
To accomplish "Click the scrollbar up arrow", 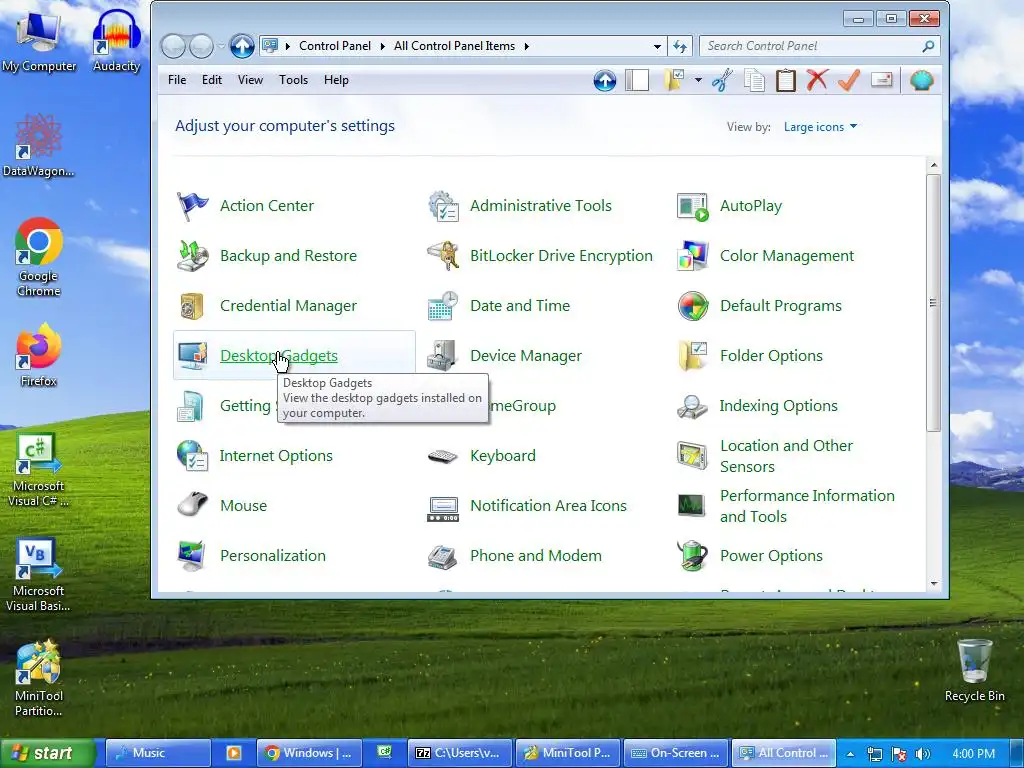I will point(933,165).
